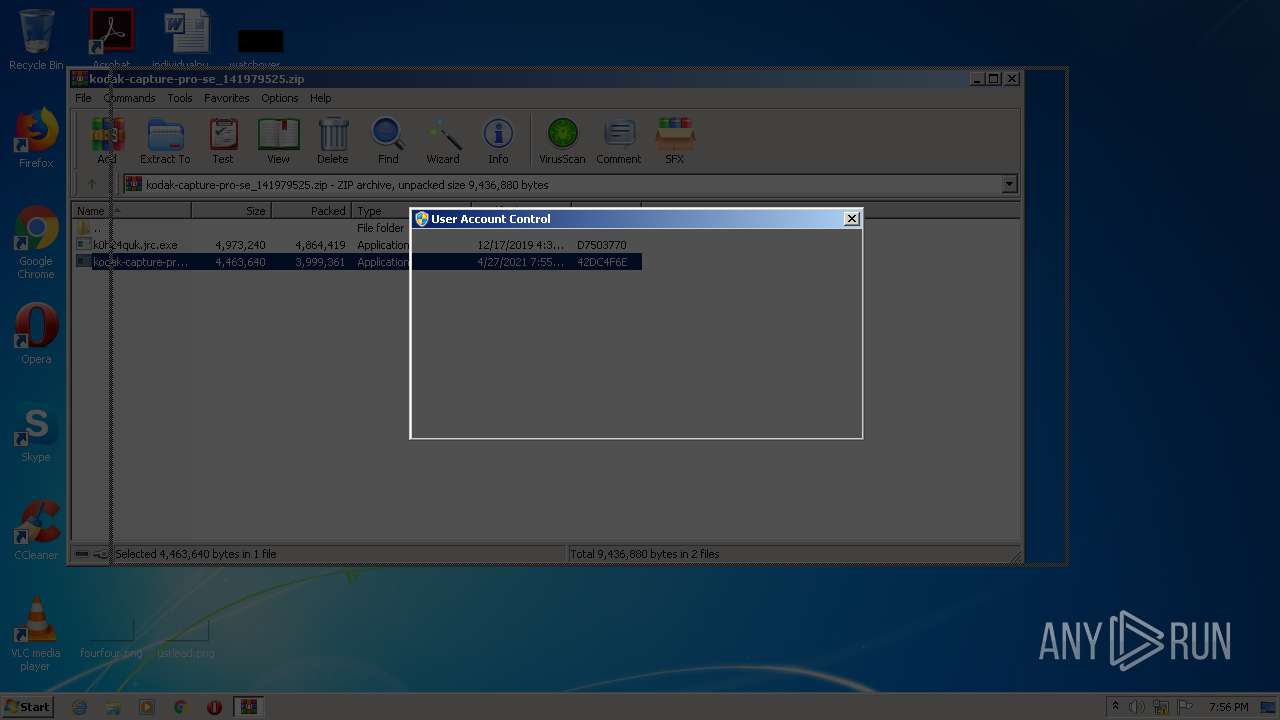
Task: Open the Options menu
Action: (x=280, y=98)
